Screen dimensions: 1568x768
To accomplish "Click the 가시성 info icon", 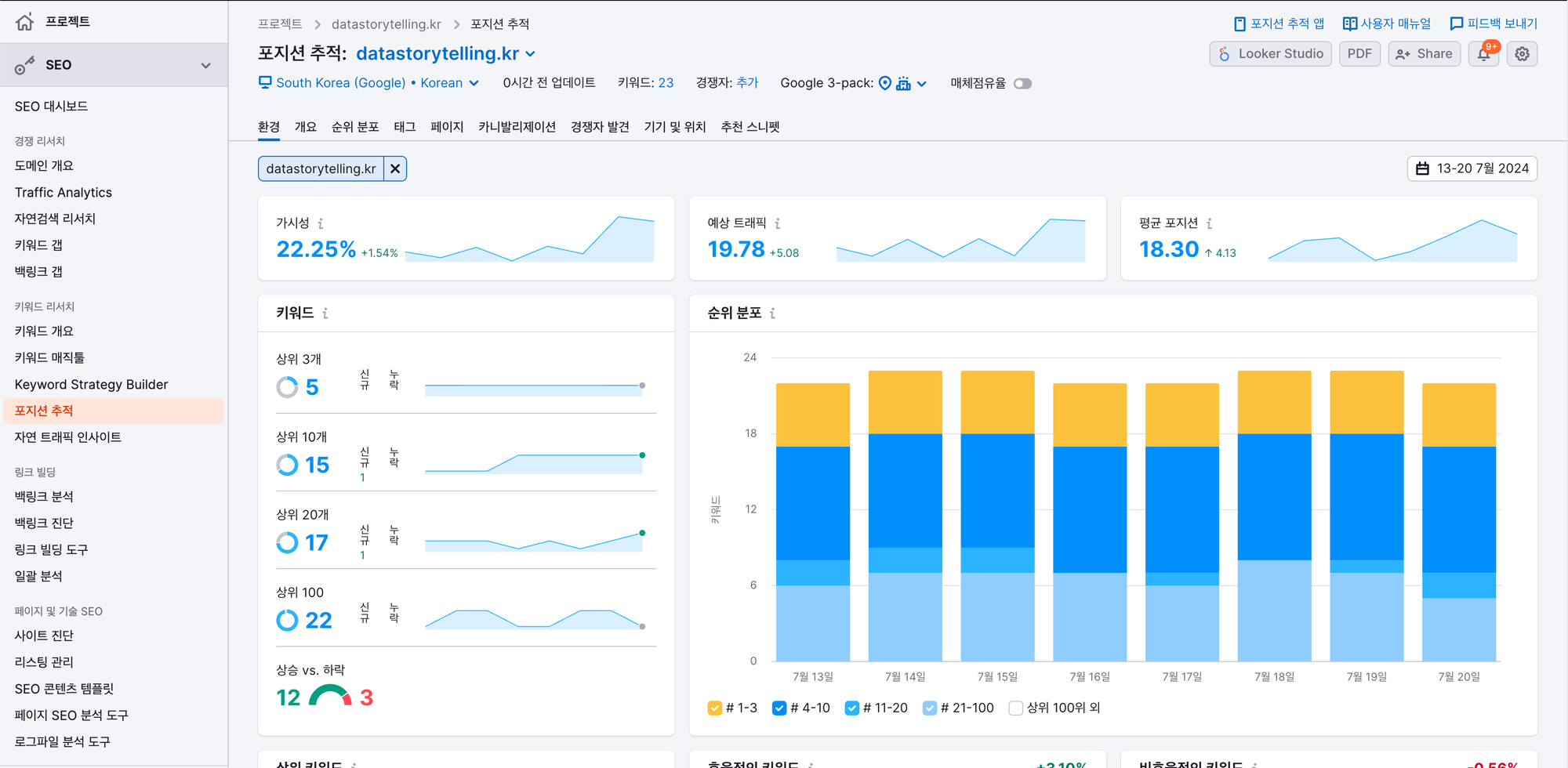I will [x=321, y=223].
